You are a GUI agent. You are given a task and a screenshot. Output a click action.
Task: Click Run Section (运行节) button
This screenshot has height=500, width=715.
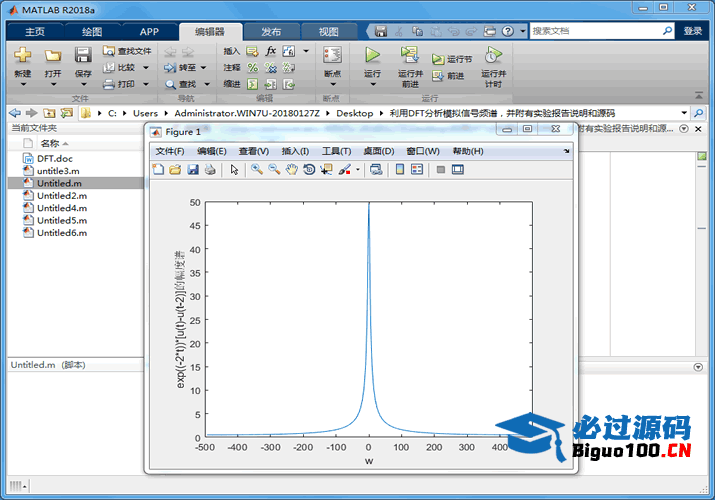(452, 59)
